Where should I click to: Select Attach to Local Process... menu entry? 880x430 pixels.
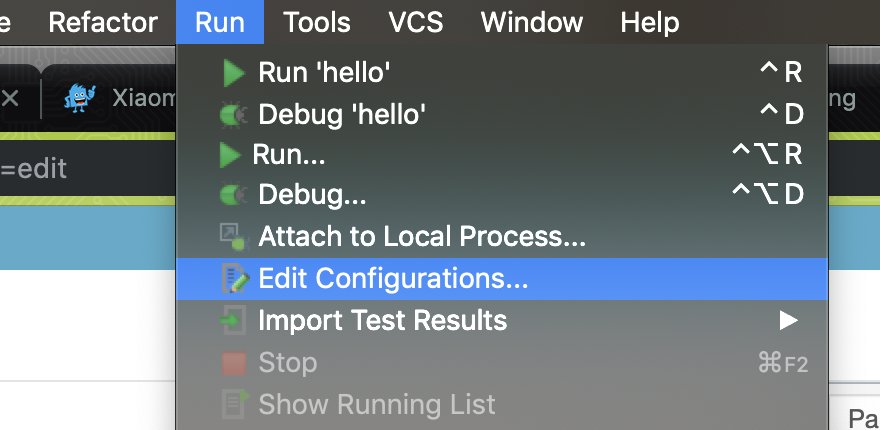[421, 237]
